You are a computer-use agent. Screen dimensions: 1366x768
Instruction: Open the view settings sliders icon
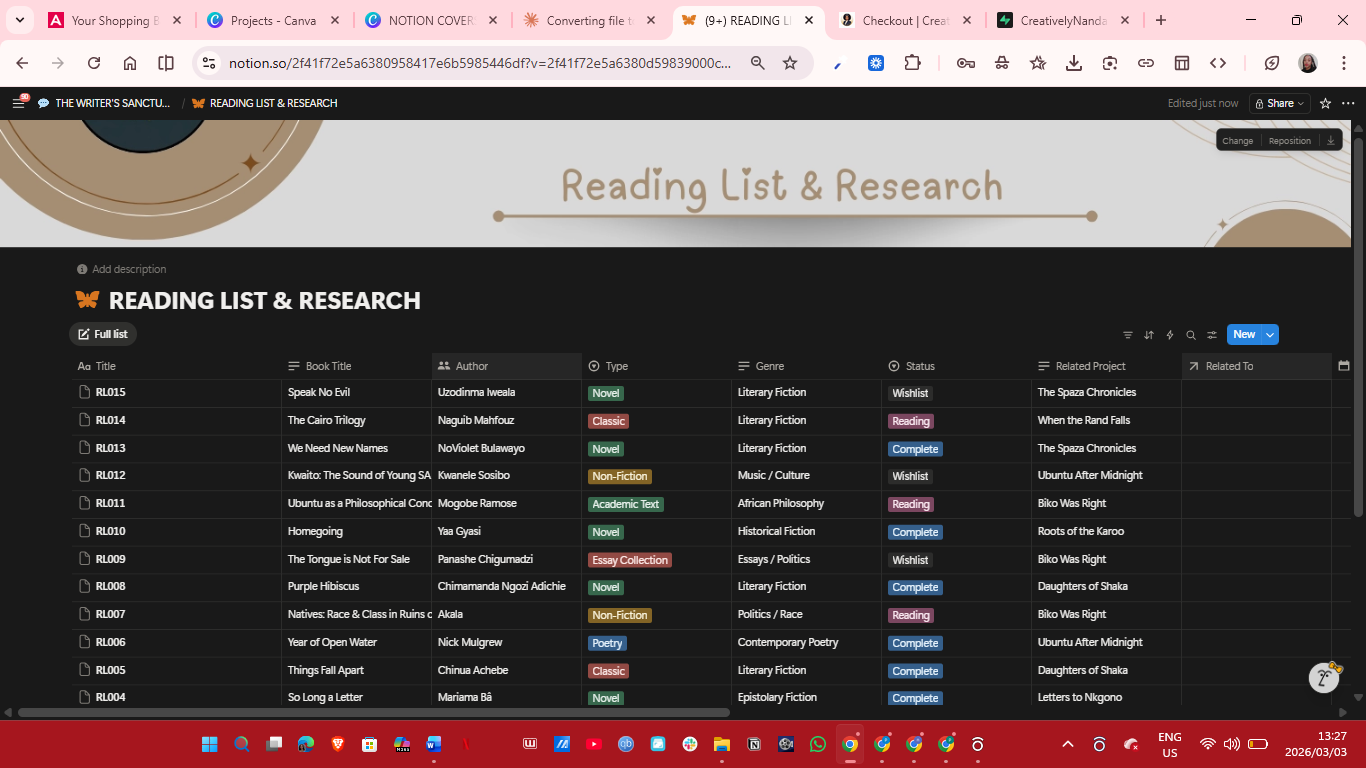(x=1211, y=334)
